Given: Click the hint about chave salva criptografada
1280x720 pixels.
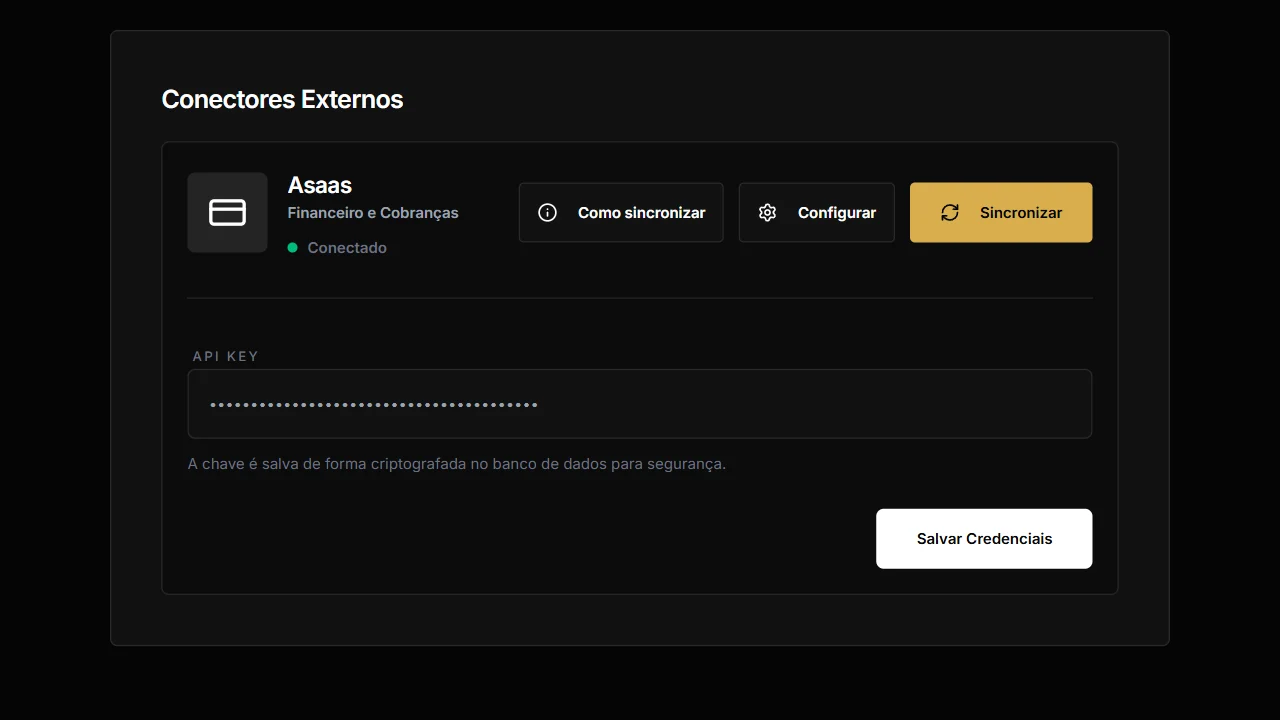Looking at the screenshot, I should (x=457, y=464).
